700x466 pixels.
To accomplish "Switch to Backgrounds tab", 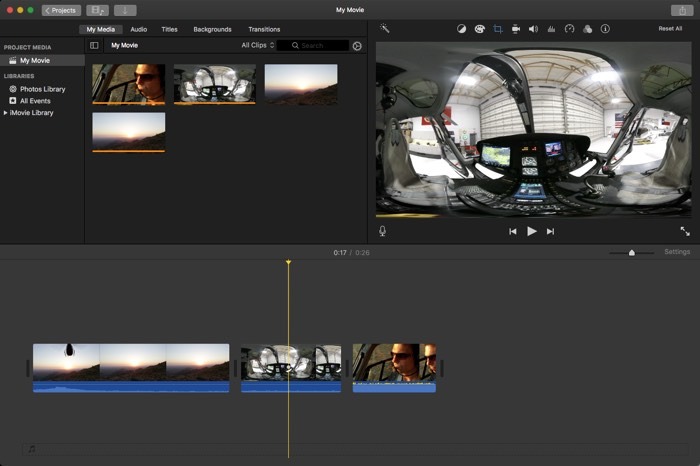I will pyautogui.click(x=212, y=29).
